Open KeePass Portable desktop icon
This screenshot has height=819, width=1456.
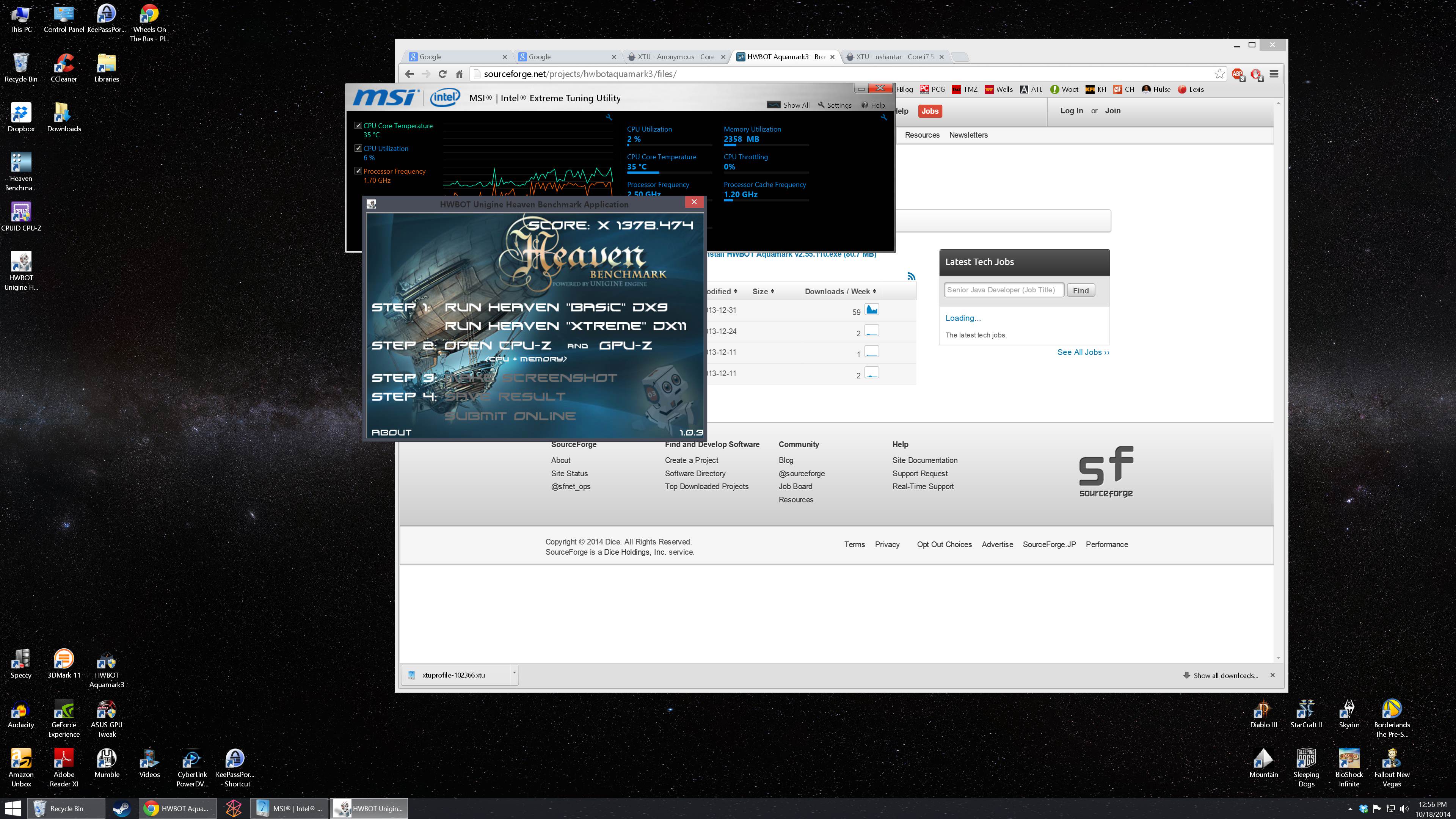point(106,17)
